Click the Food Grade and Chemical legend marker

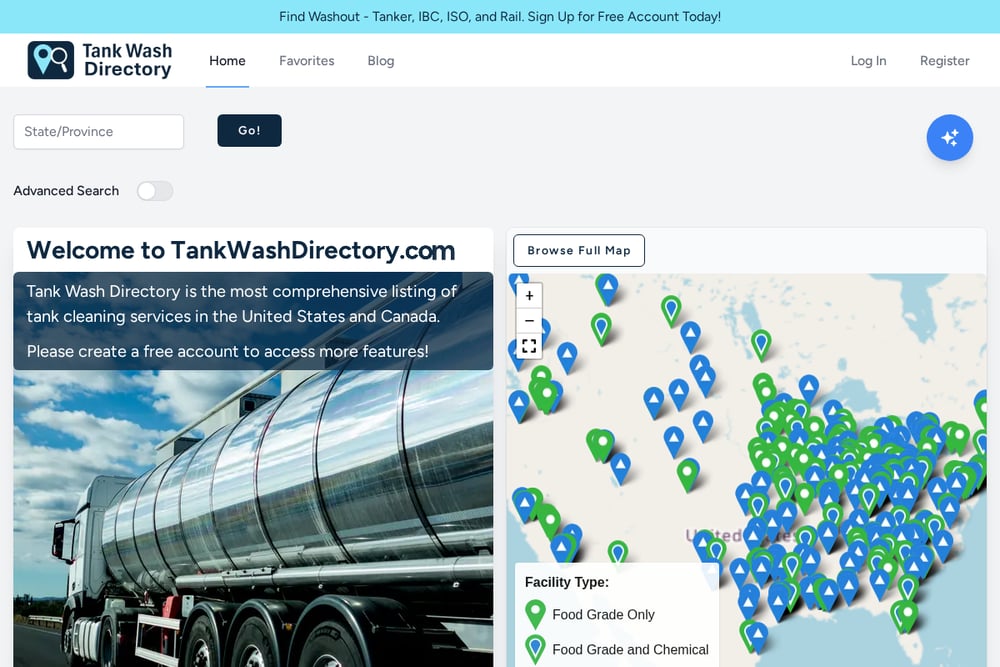click(x=535, y=649)
